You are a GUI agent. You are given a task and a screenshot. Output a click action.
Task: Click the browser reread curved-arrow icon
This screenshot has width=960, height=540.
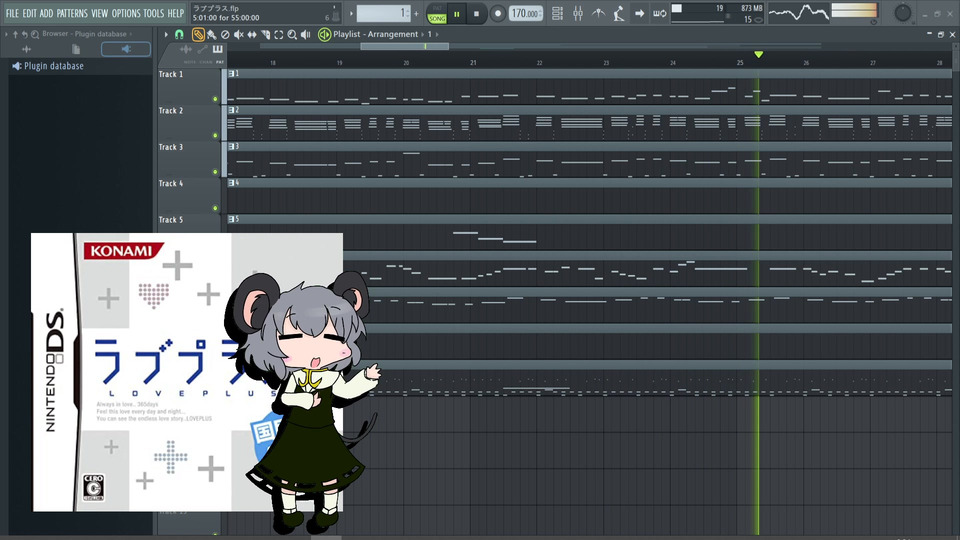click(x=24, y=34)
